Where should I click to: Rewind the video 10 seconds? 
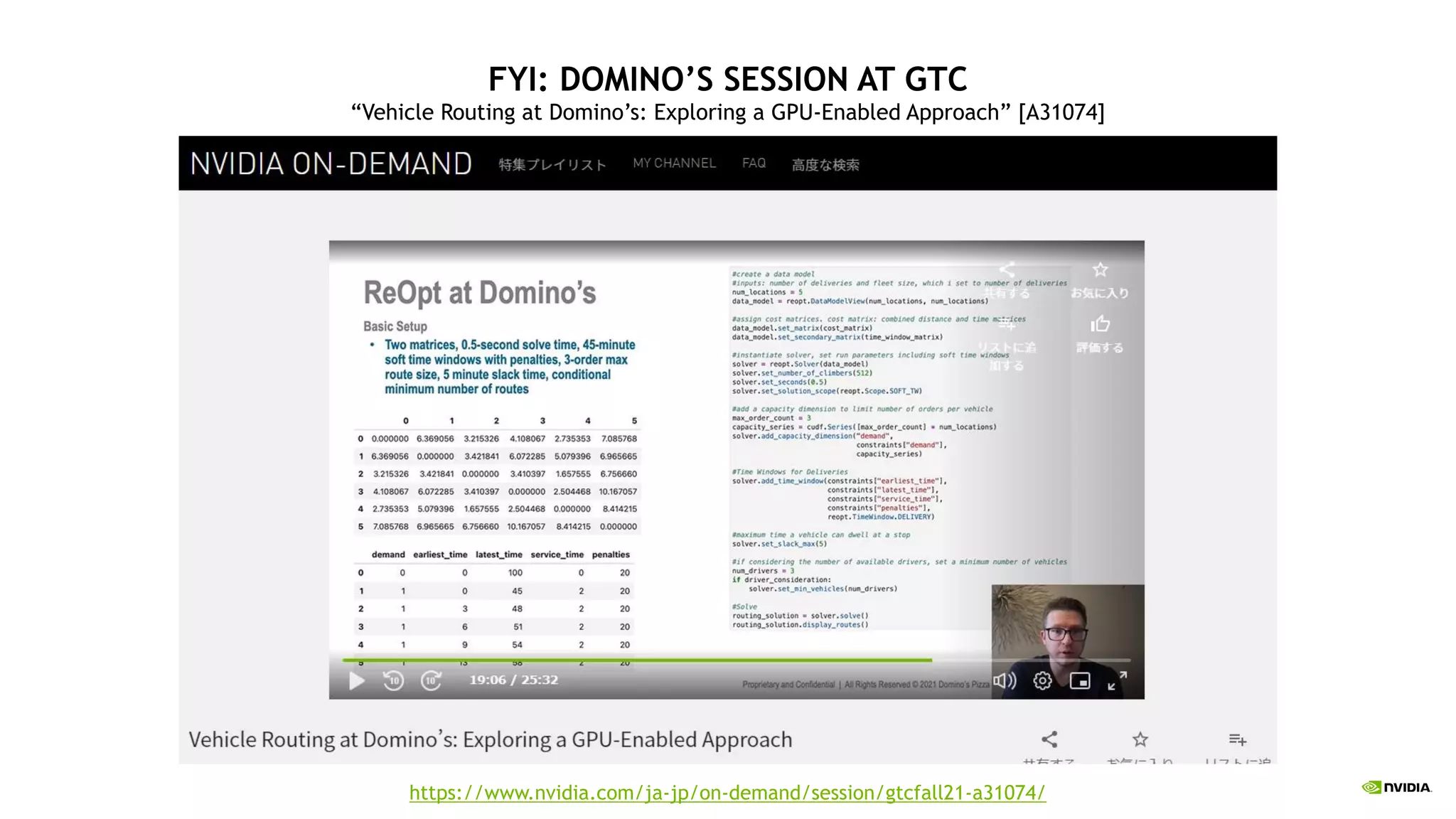pos(393,681)
